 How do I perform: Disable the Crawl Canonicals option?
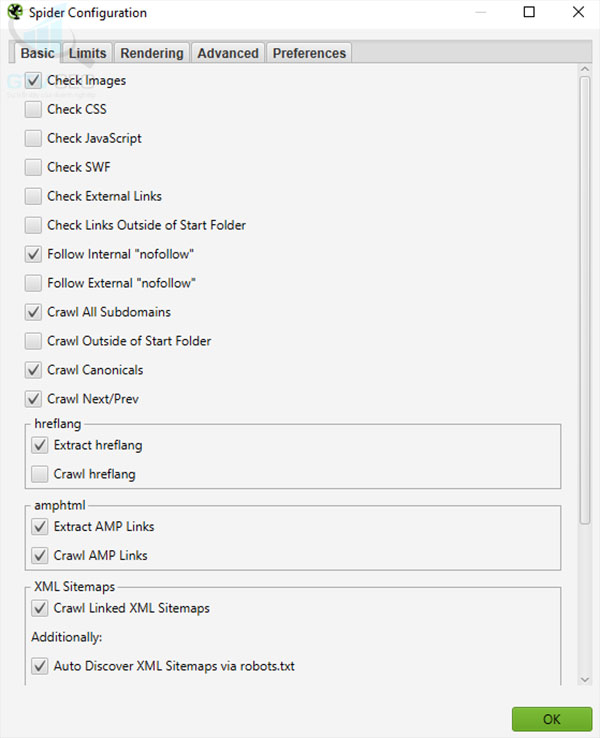[x=34, y=371]
